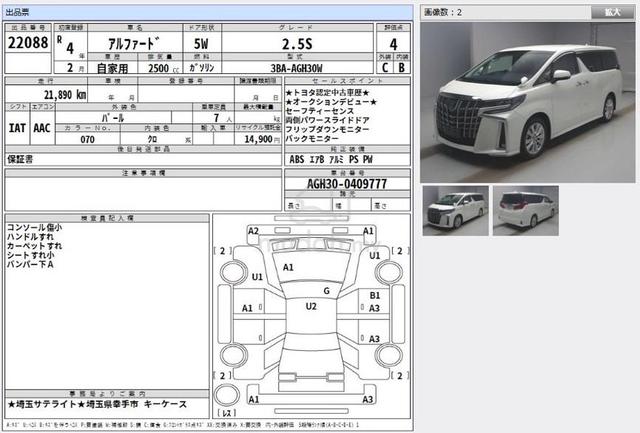Click the inspector note コンソール傷小

point(34,227)
